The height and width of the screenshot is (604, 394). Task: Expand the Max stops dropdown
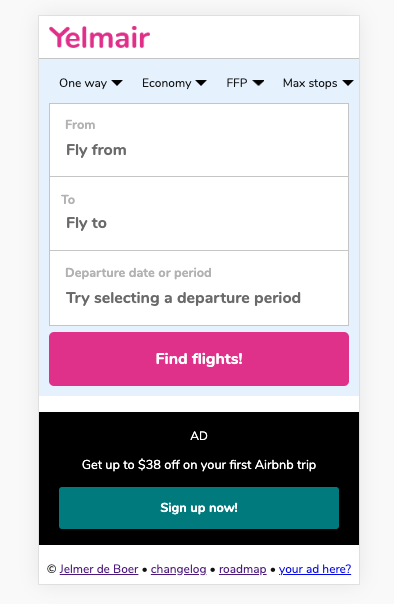click(x=318, y=83)
